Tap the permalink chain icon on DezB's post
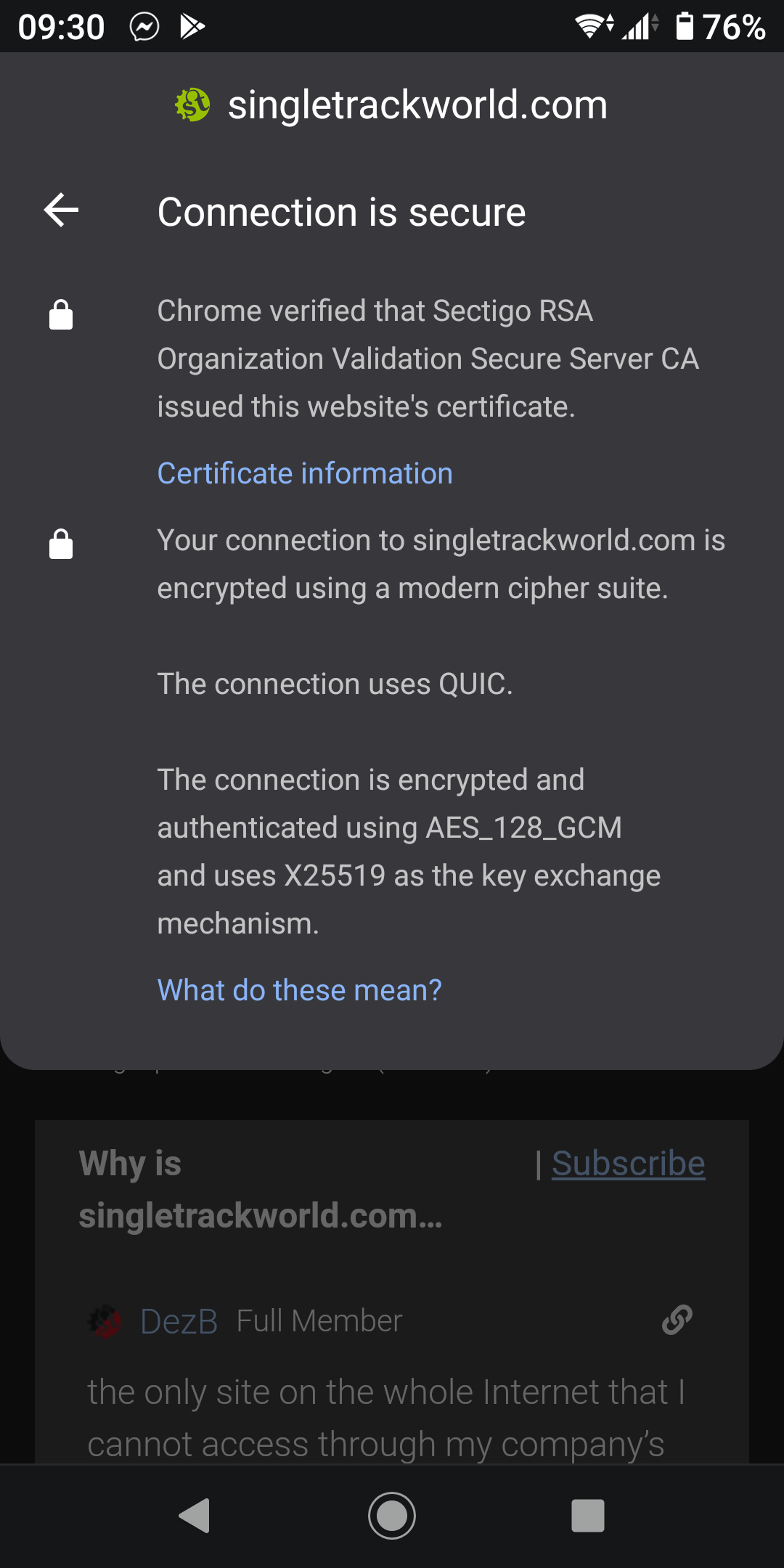Image resolution: width=784 pixels, height=1568 pixels. tap(677, 1320)
